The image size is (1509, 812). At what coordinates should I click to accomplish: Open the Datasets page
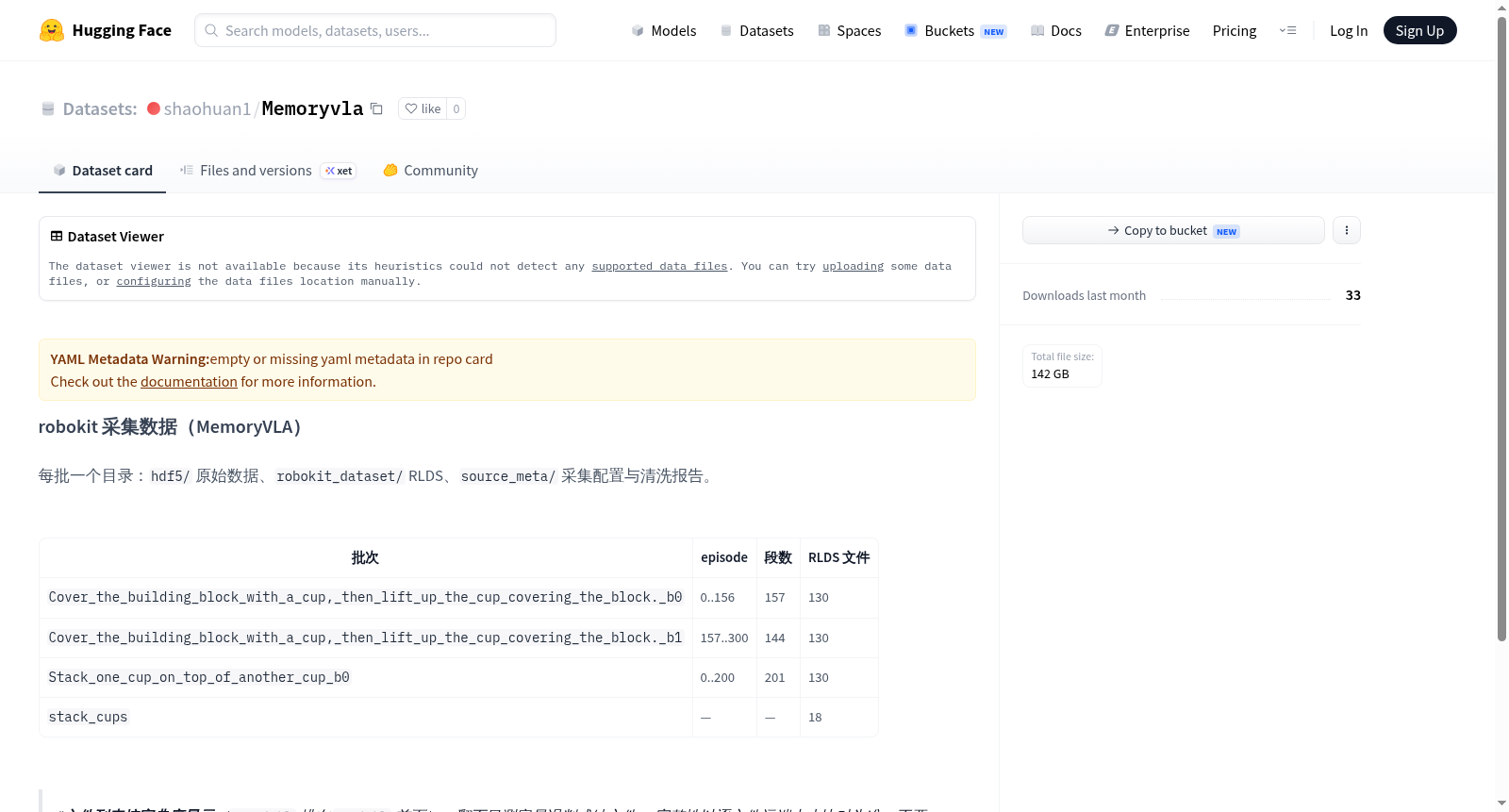(757, 30)
